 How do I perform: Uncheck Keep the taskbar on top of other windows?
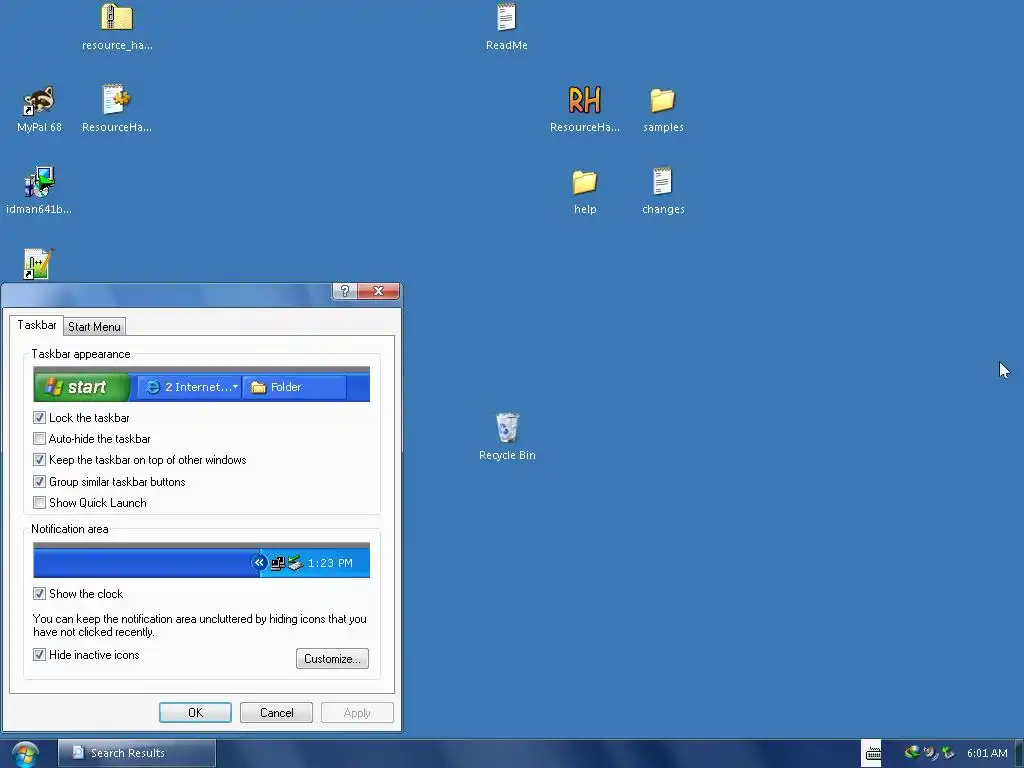tap(39, 460)
